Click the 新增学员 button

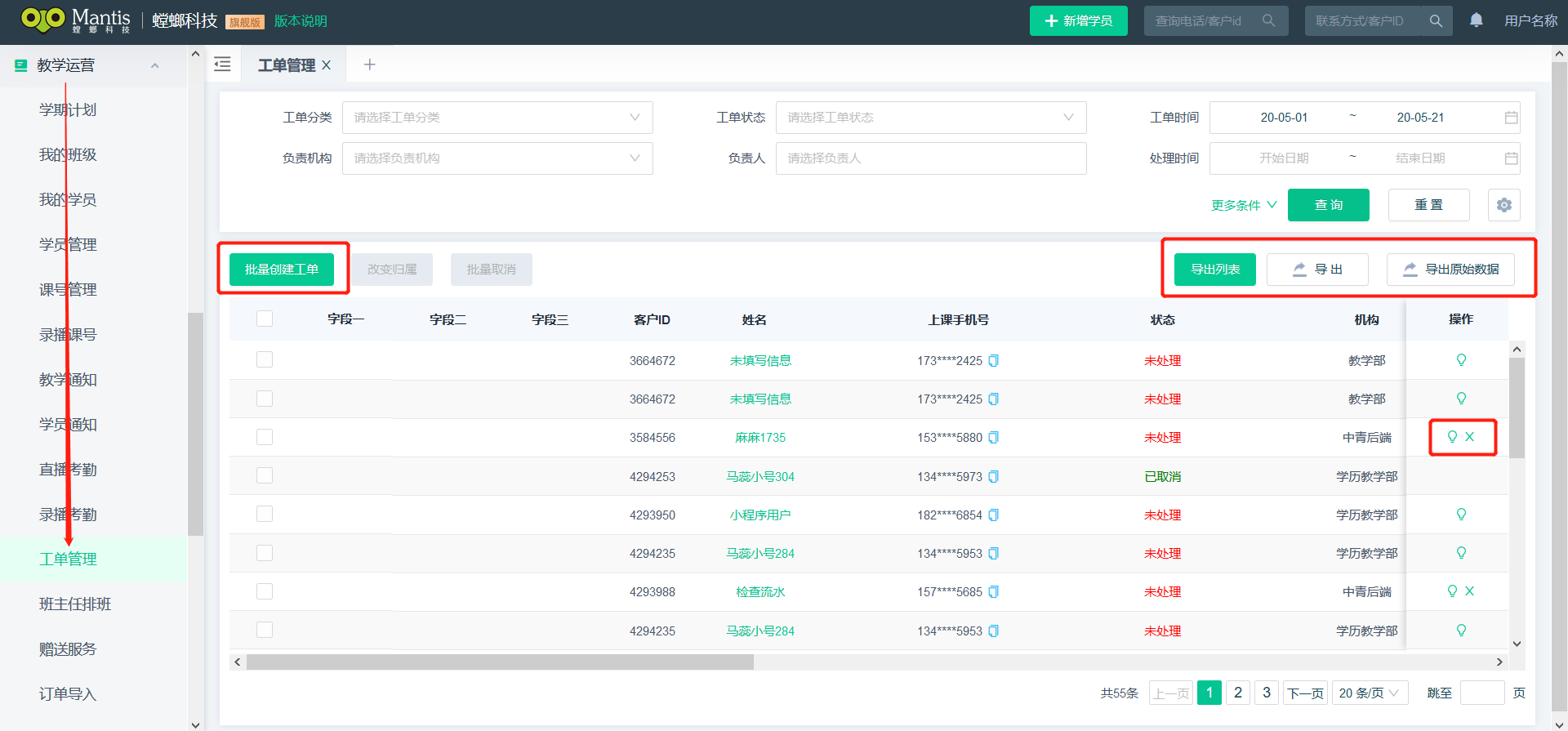pyautogui.click(x=1079, y=20)
